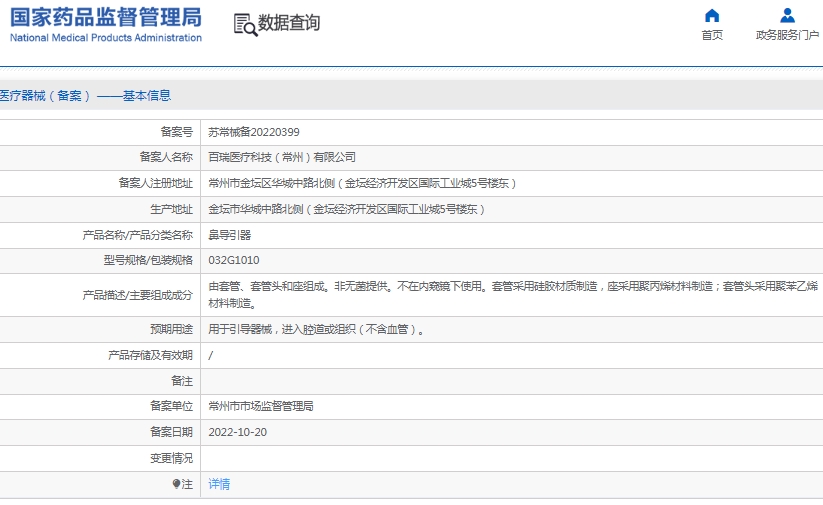The image size is (823, 505).
Task: Click the 变更情况 row label
Action: click(x=172, y=458)
